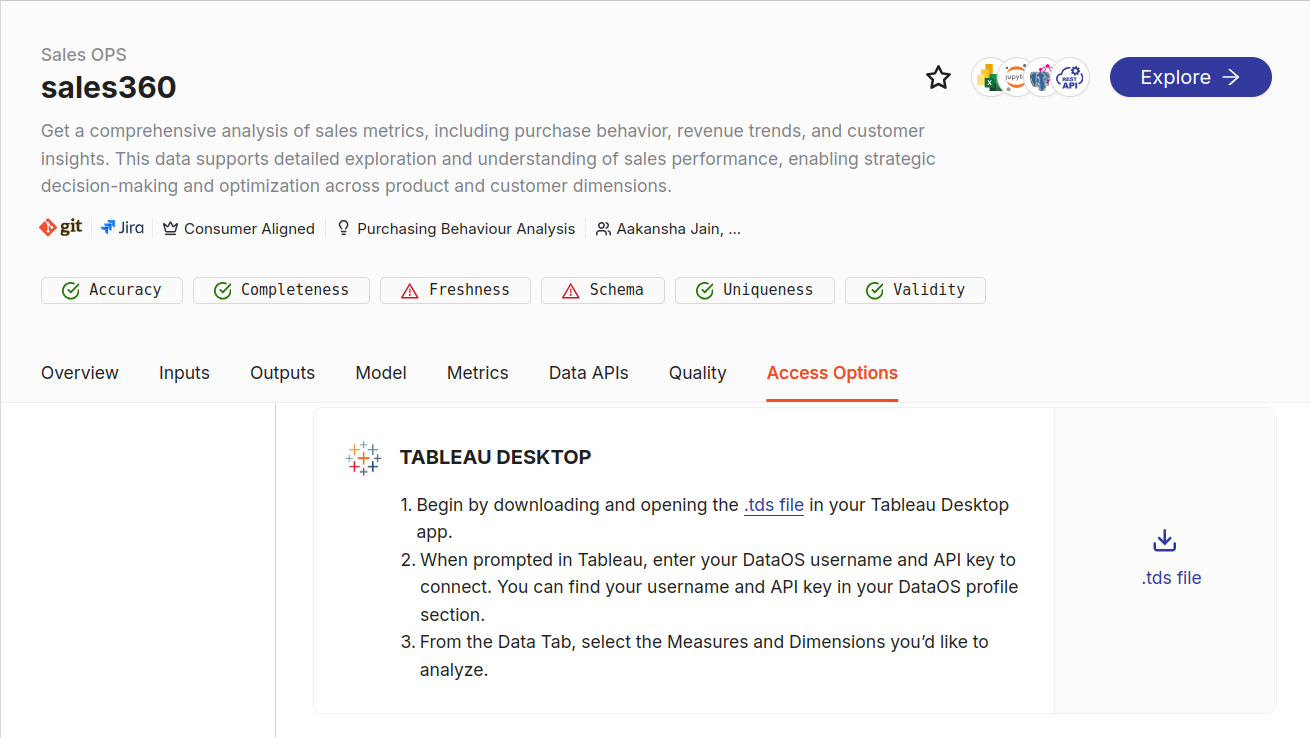Click the Validity quality badge
The height and width of the screenshot is (738, 1310).
pos(915,290)
